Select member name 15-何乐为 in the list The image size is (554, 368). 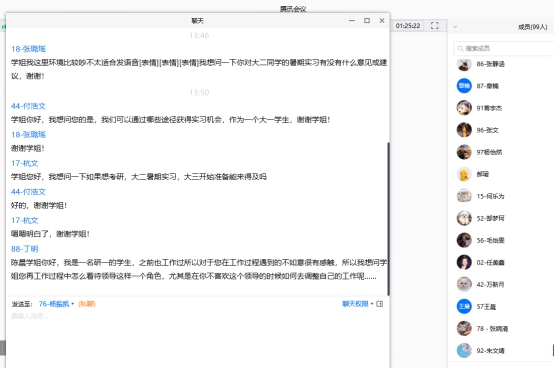pos(490,196)
